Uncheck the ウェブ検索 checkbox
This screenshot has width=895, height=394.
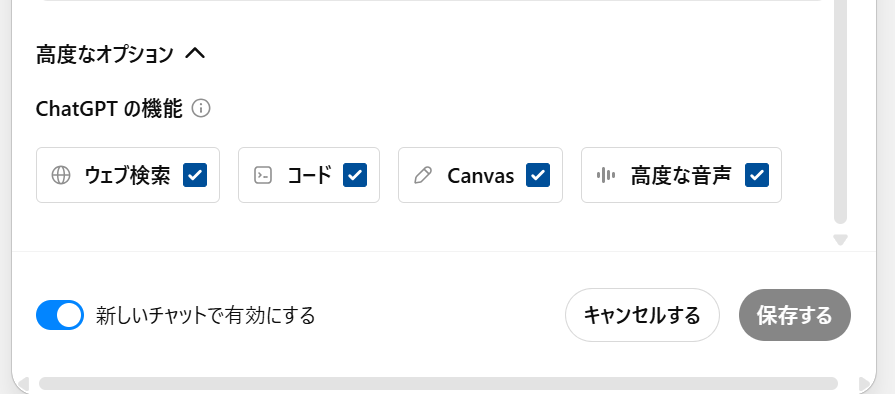coord(195,175)
